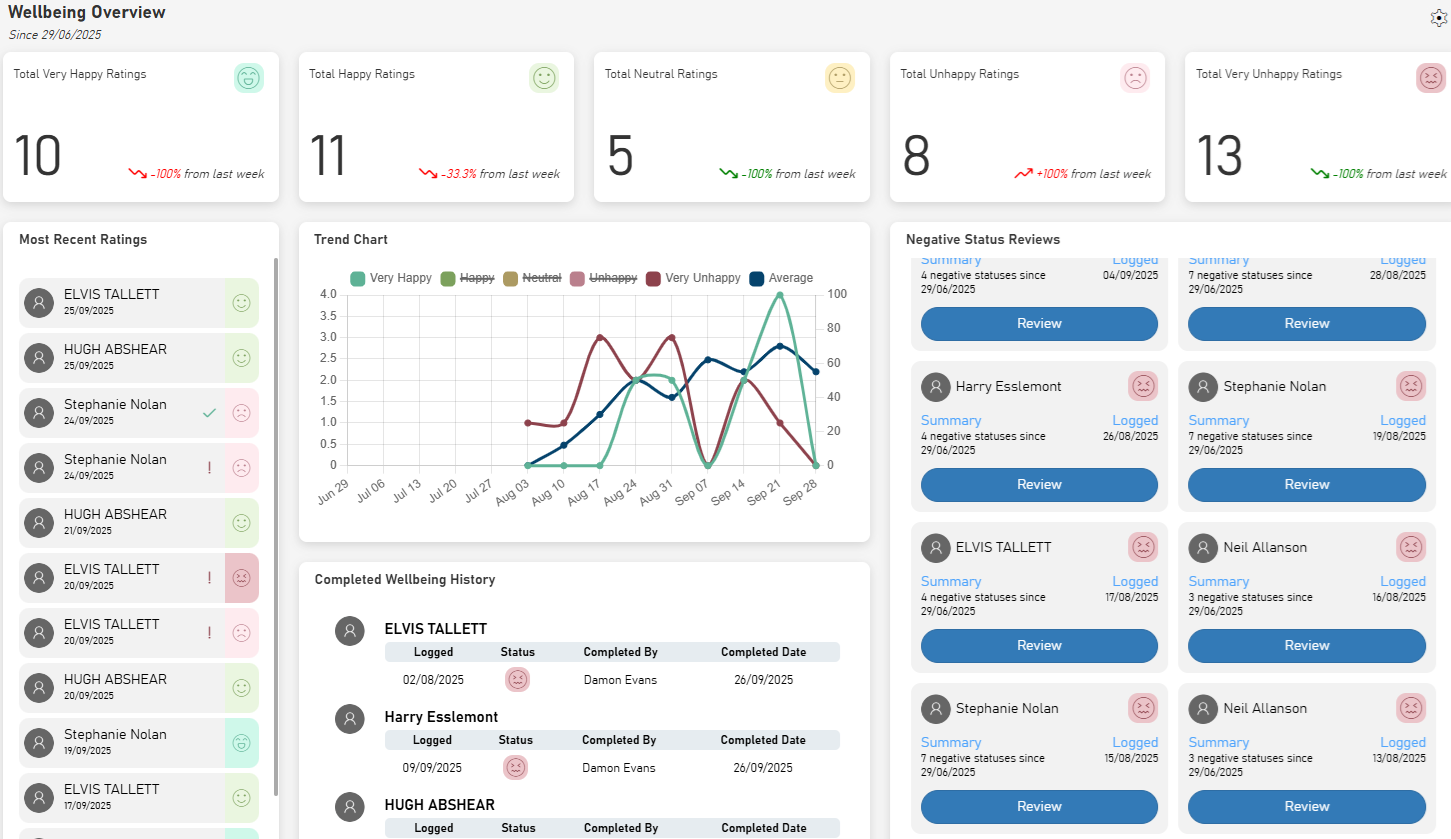Open Summary link on the Elvis Tallett review card

[x=950, y=581]
